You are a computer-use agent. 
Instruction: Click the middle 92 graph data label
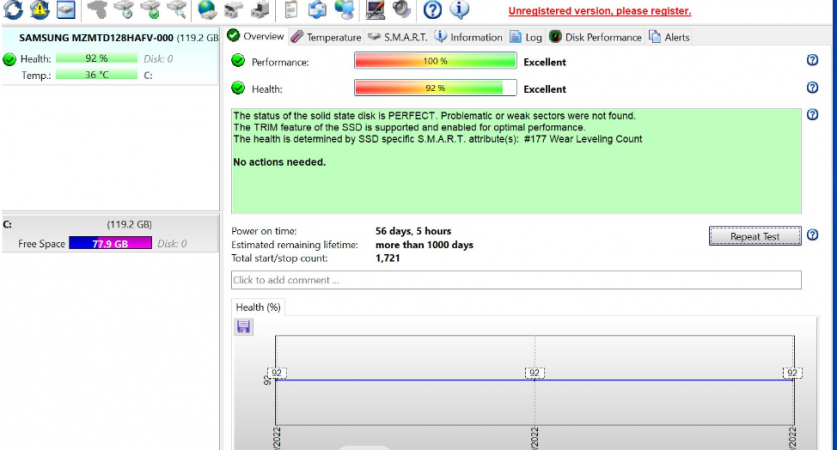(534, 373)
